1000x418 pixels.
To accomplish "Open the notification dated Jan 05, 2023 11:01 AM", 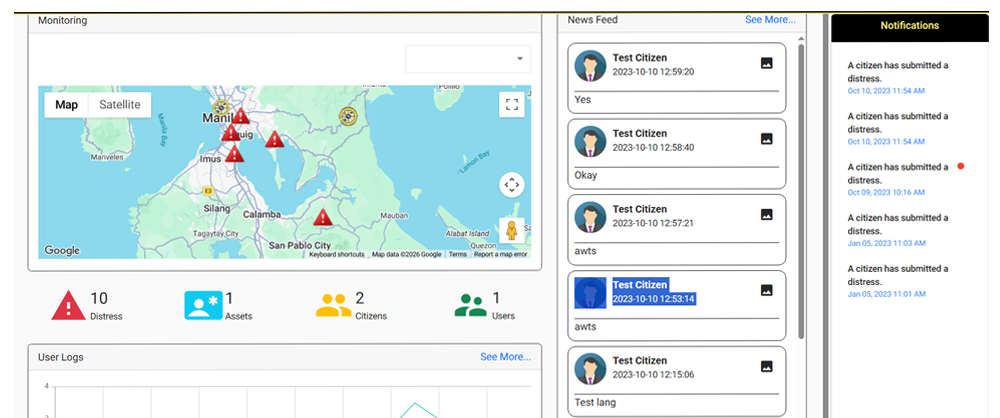I will pos(898,281).
